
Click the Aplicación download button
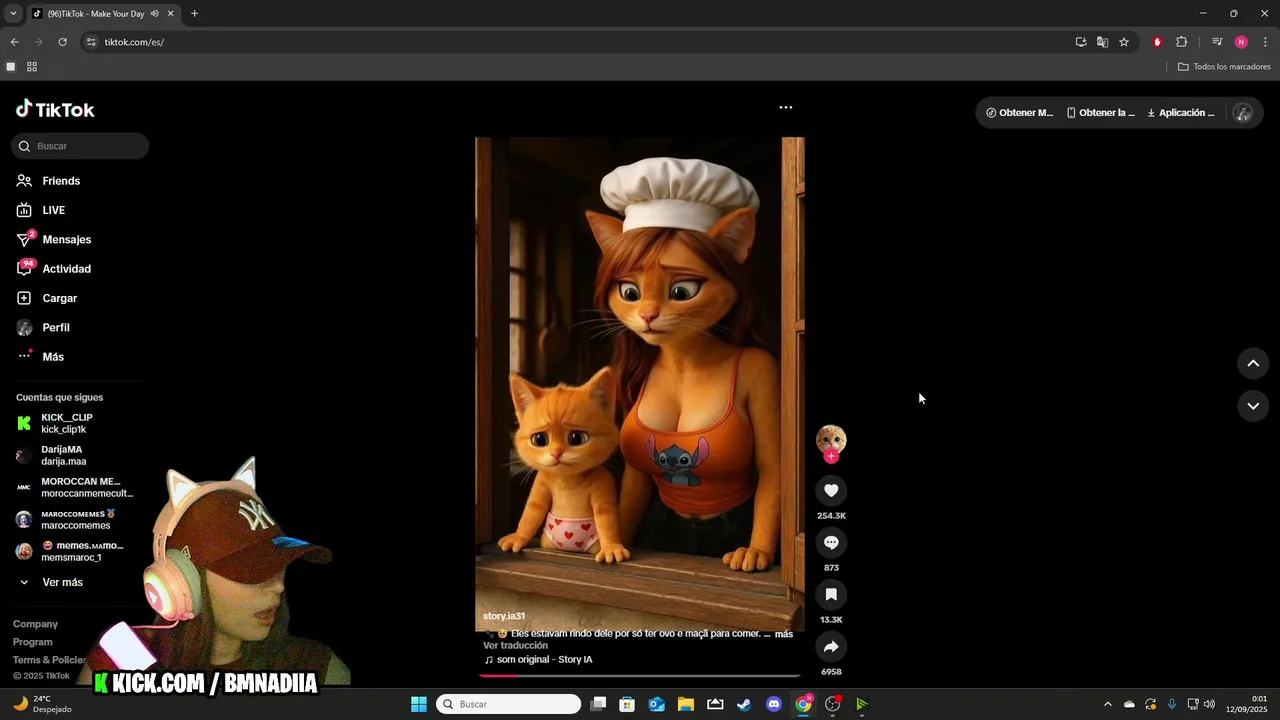point(1181,113)
